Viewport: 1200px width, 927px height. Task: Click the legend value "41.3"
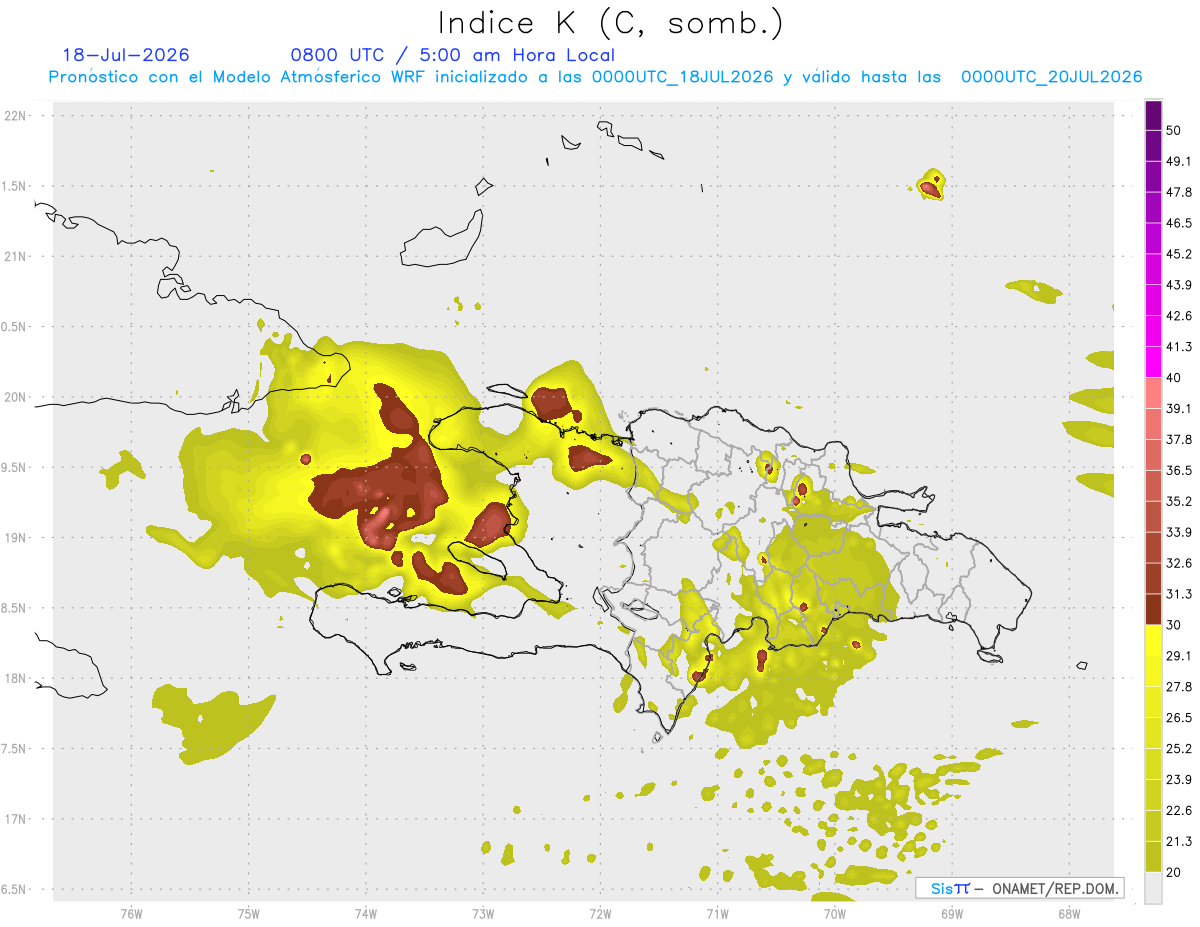pos(1179,347)
